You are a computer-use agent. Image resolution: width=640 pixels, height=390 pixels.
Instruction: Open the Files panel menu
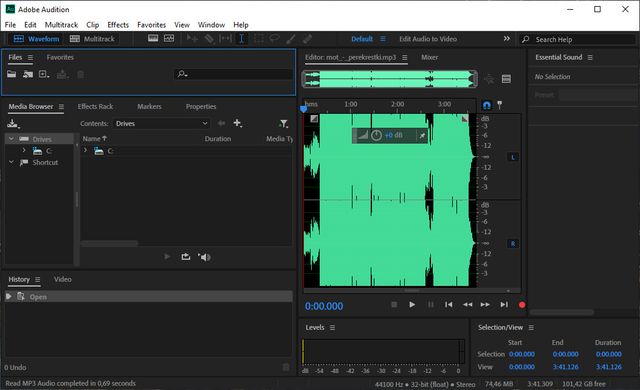click(30, 58)
